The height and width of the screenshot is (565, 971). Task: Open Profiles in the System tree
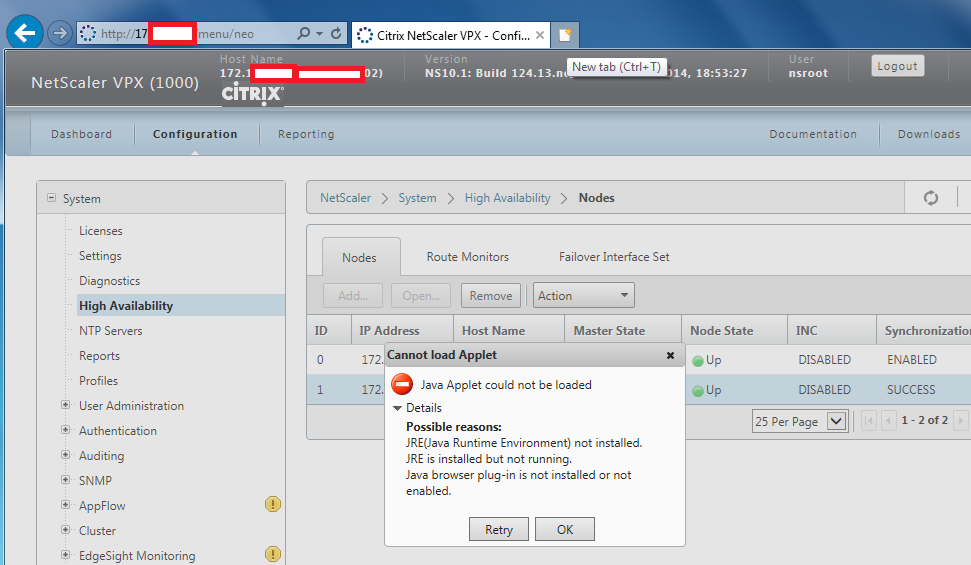pyautogui.click(x=98, y=380)
